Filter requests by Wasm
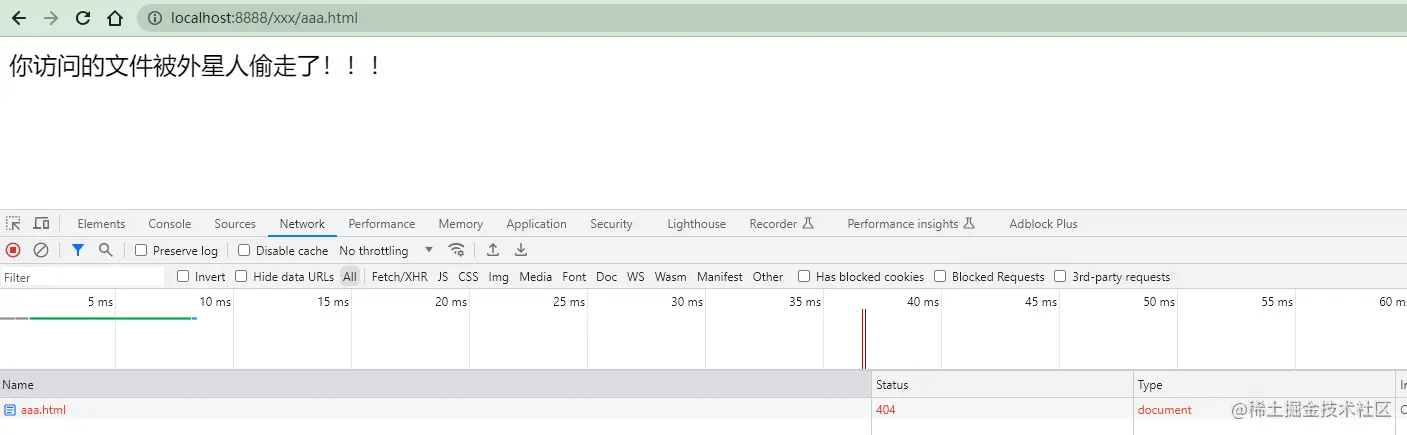1407x435 pixels. (x=670, y=277)
